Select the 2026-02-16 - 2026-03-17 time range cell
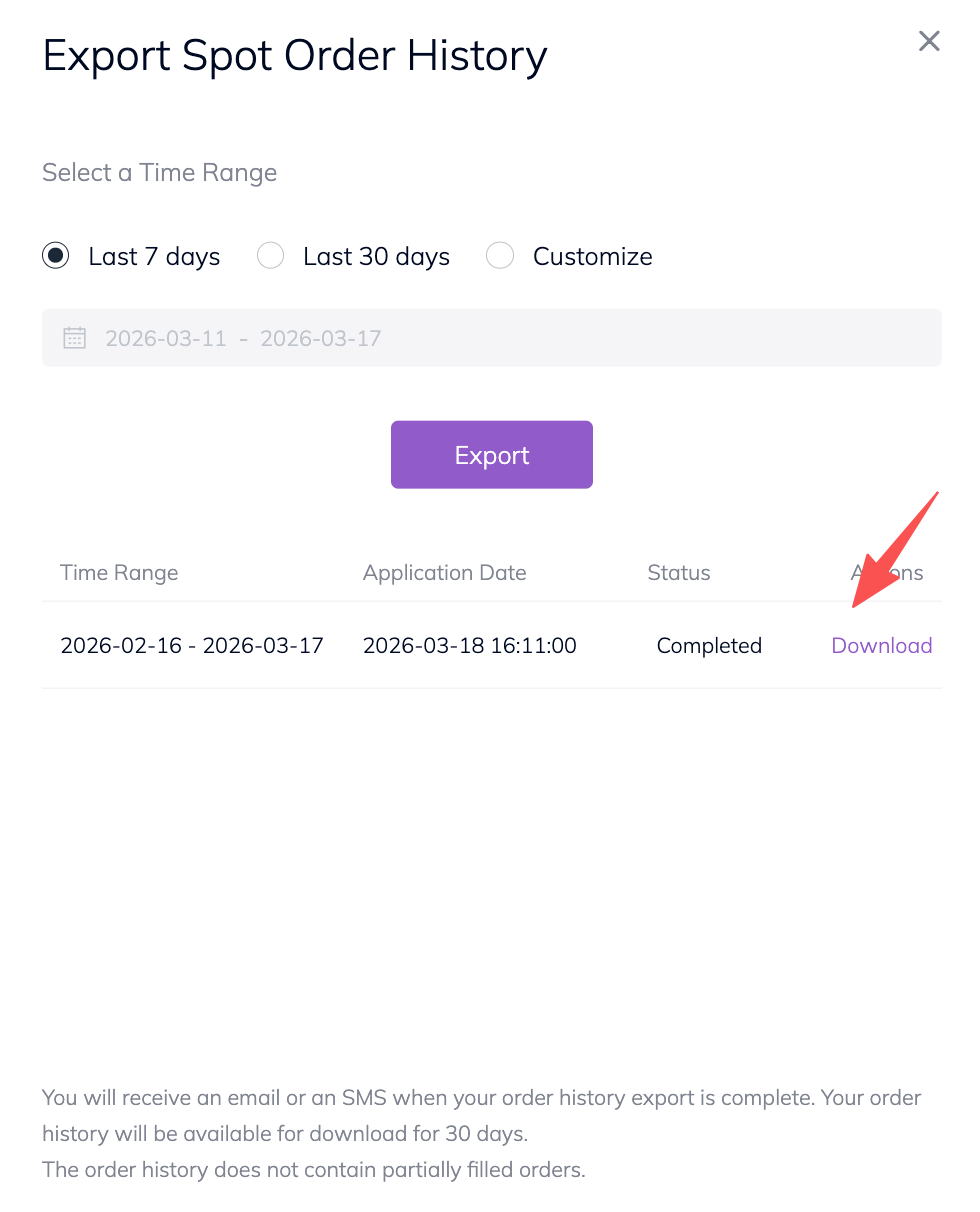 tap(192, 646)
